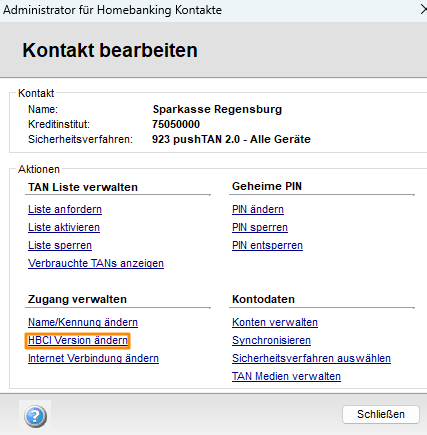
Task: Click the Kreditinstitut value 75050000
Action: coord(176,124)
